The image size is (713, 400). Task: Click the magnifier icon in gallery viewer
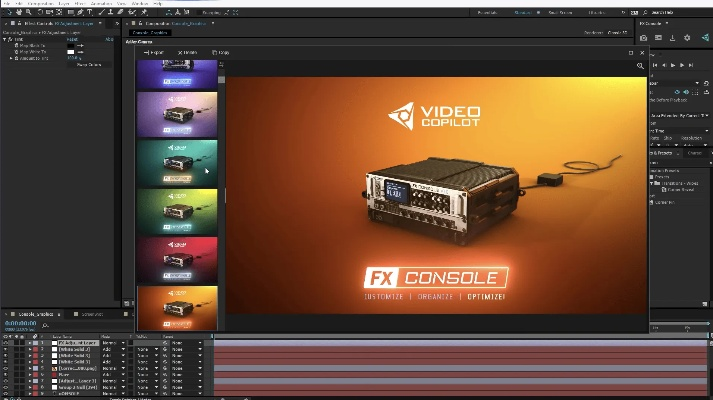(640, 66)
